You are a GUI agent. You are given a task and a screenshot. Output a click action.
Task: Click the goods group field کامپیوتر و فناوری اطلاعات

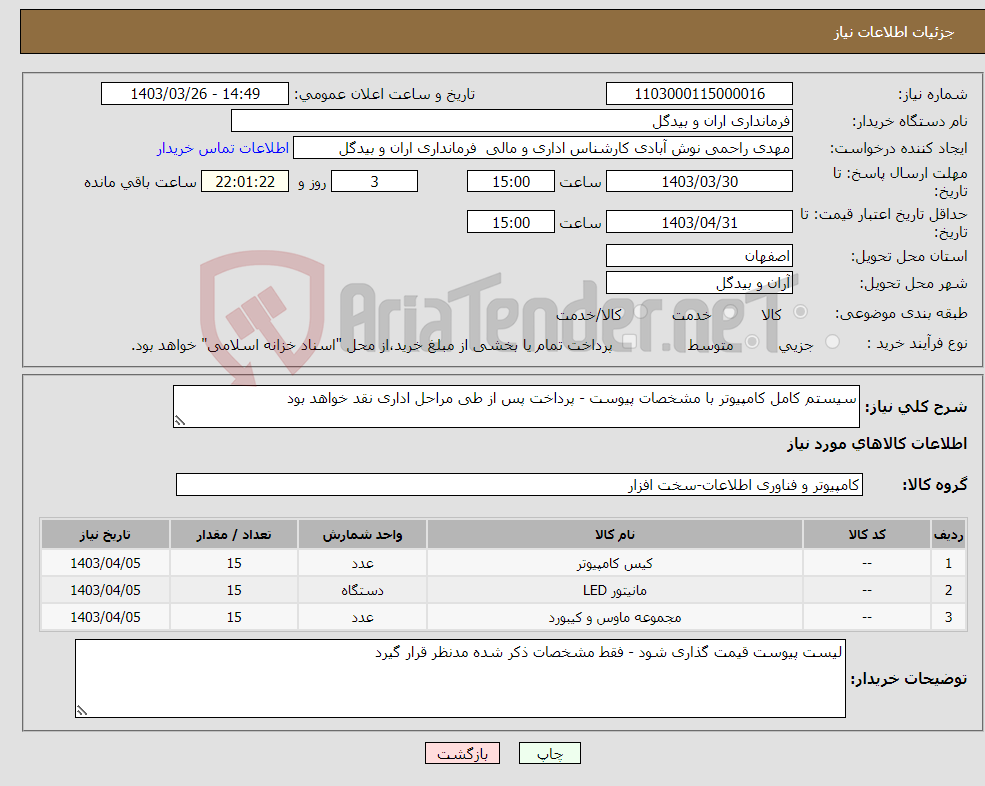(520, 484)
